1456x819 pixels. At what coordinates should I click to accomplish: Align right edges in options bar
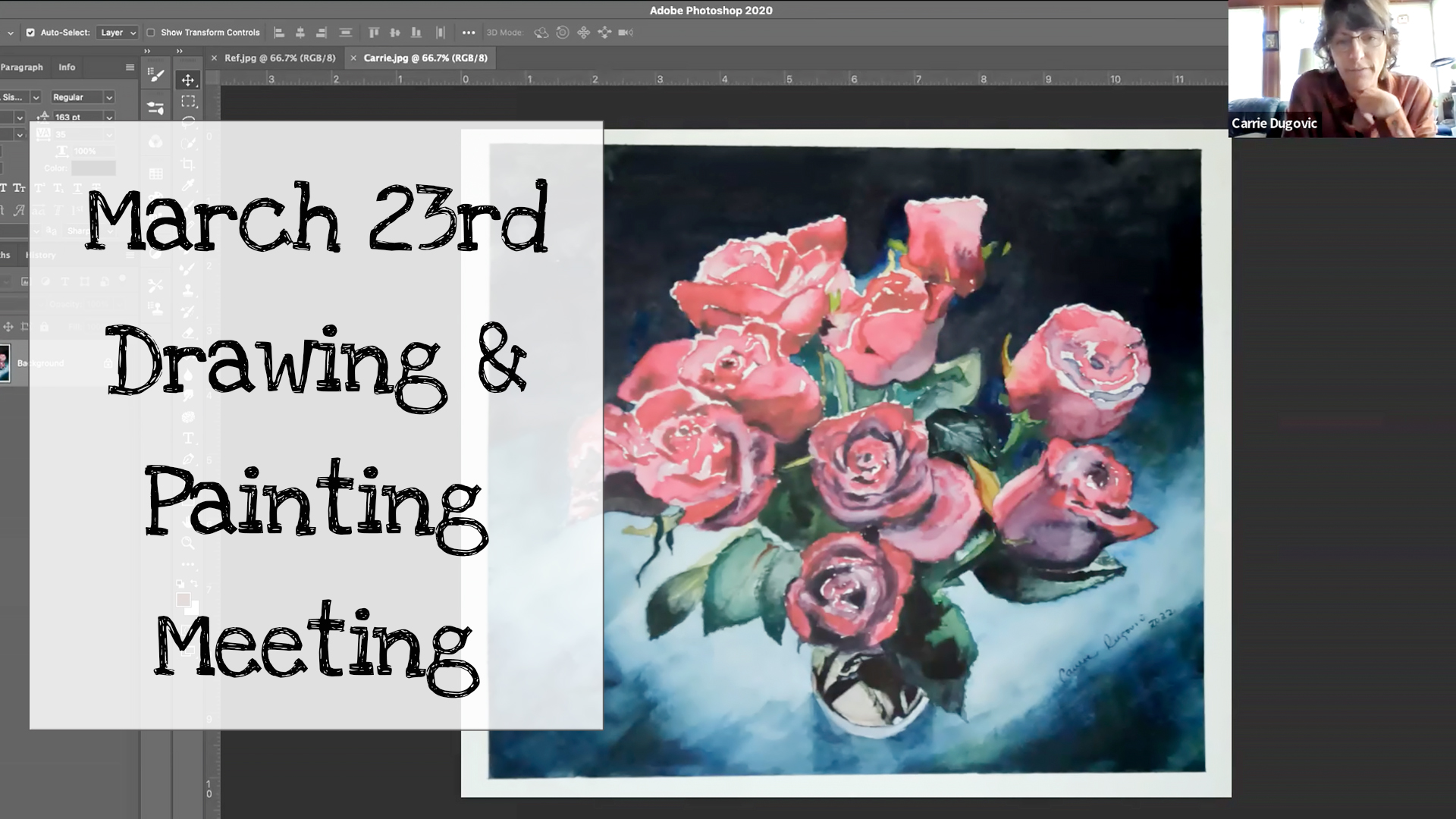pyautogui.click(x=322, y=33)
